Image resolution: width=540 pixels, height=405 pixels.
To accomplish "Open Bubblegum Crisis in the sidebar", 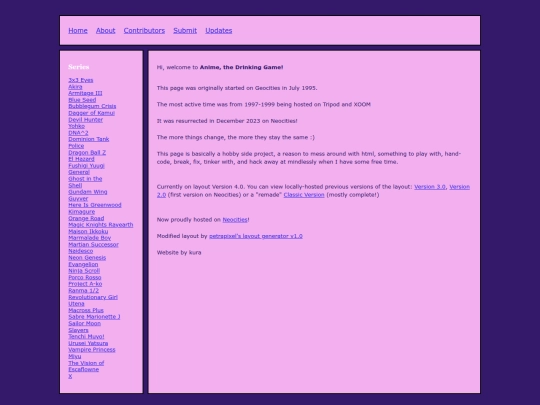I will (x=92, y=106).
